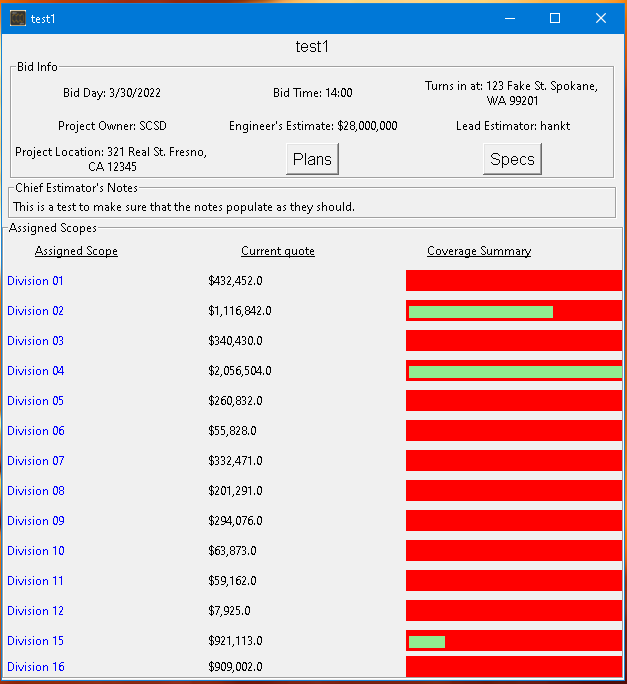Open the Division 09 scope link

coord(36,521)
